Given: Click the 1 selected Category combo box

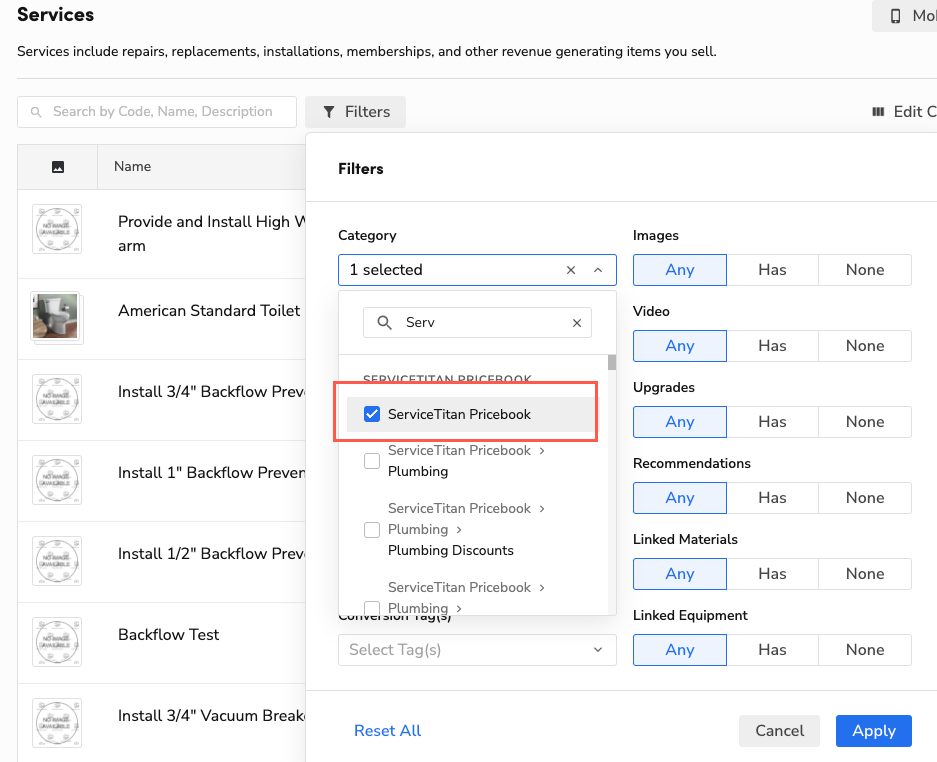Looking at the screenshot, I should coord(477,270).
